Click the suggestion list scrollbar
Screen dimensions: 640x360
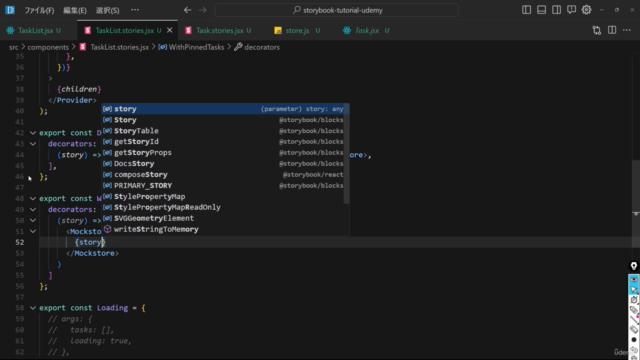(347, 154)
